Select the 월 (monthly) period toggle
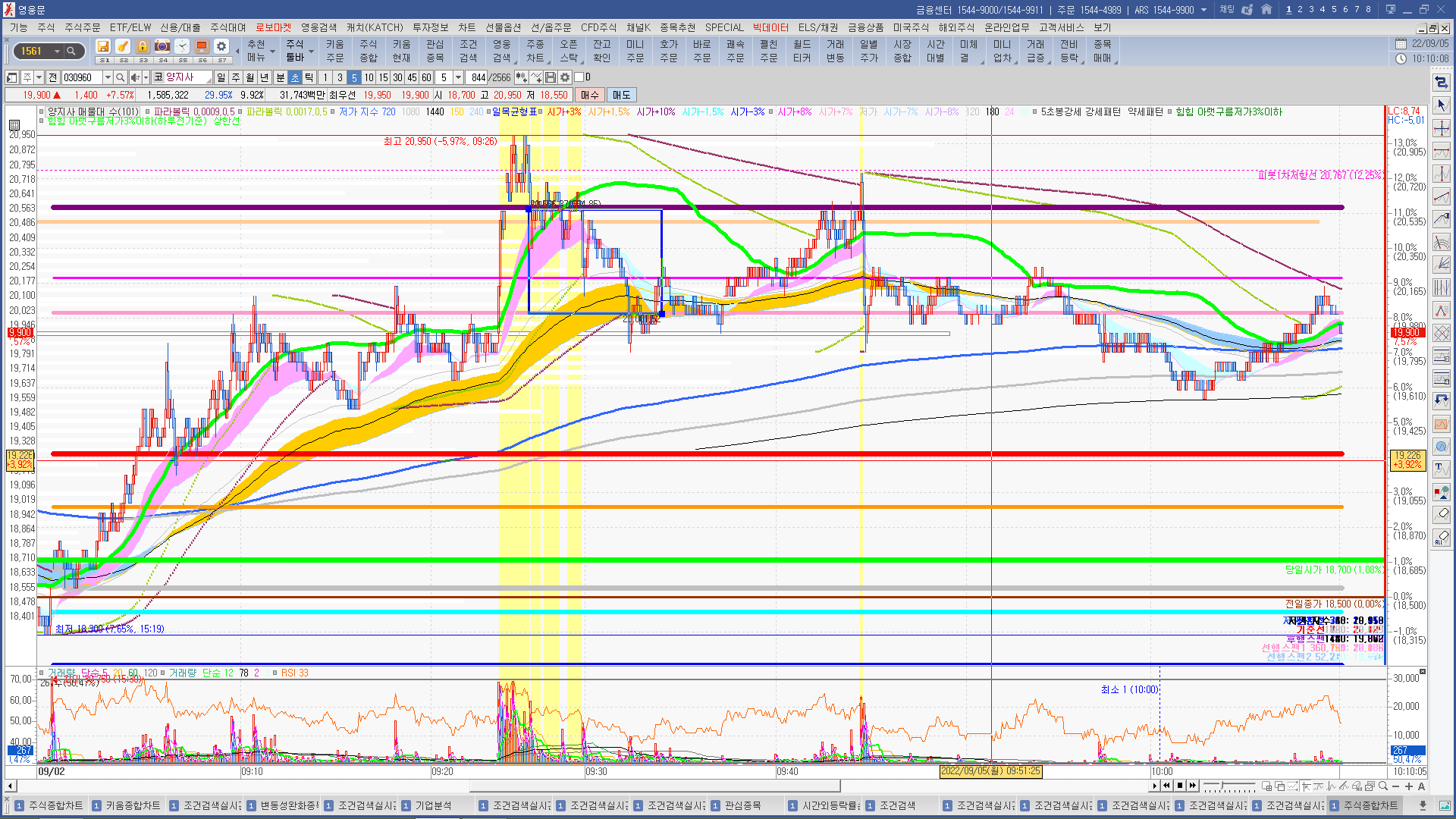Image resolution: width=1456 pixels, height=819 pixels. [250, 77]
